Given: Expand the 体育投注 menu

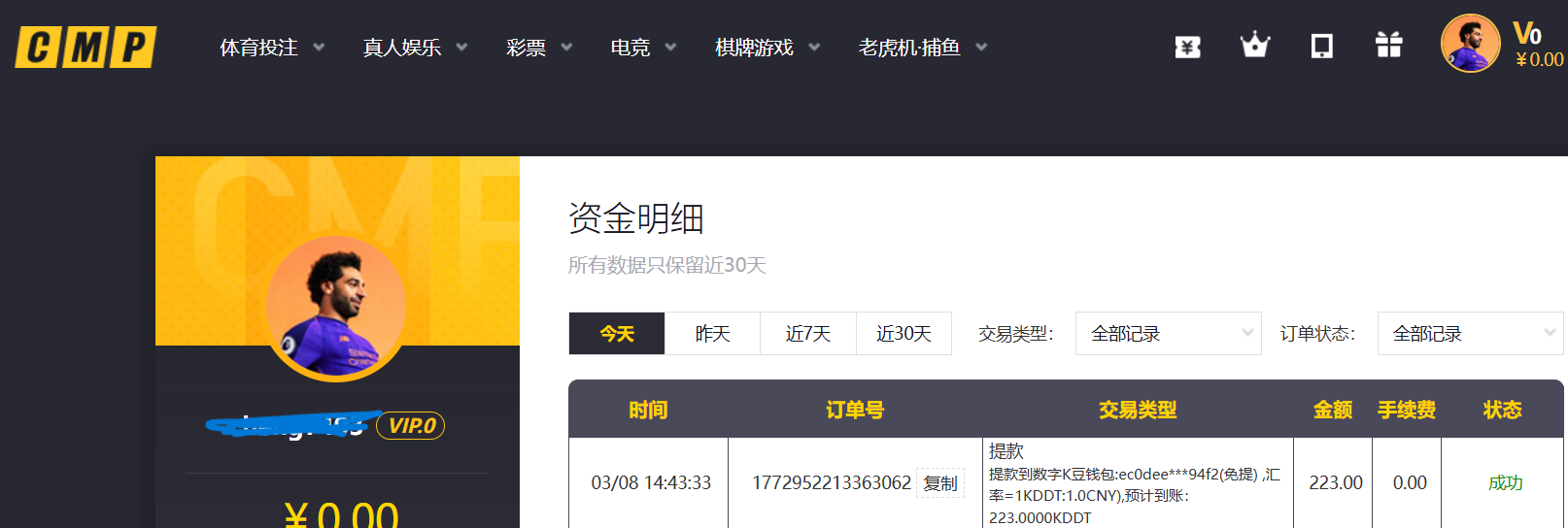Looking at the screenshot, I should point(272,48).
